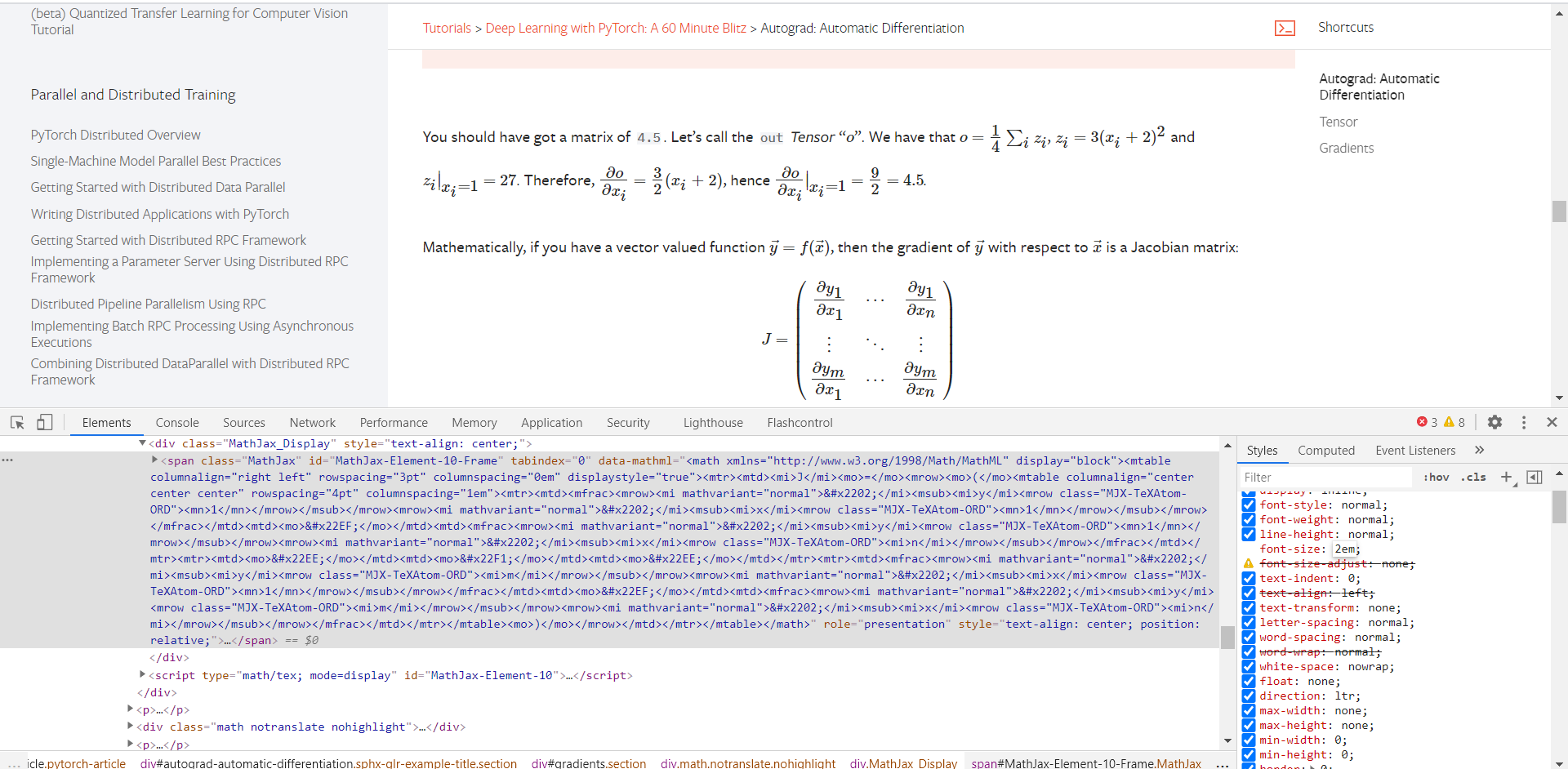Toggle the device toolbar icon

pos(44,422)
